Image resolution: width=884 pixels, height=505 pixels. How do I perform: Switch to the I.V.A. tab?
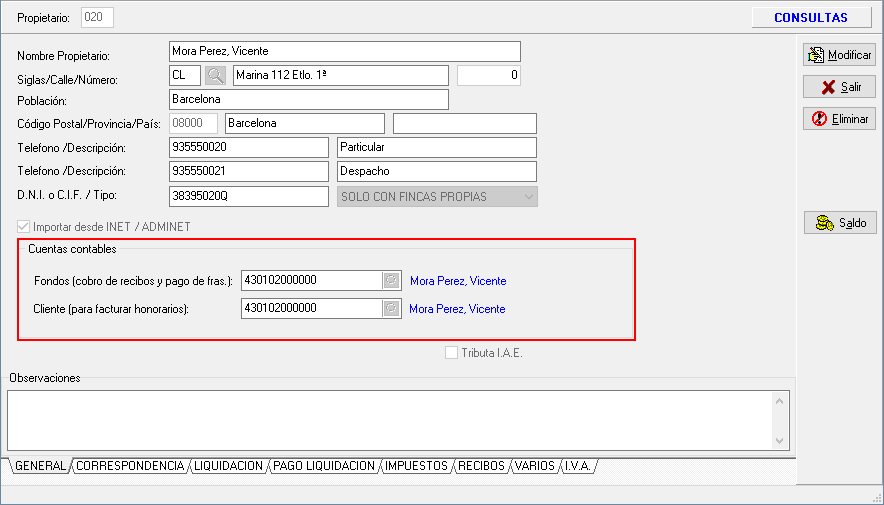click(x=577, y=466)
